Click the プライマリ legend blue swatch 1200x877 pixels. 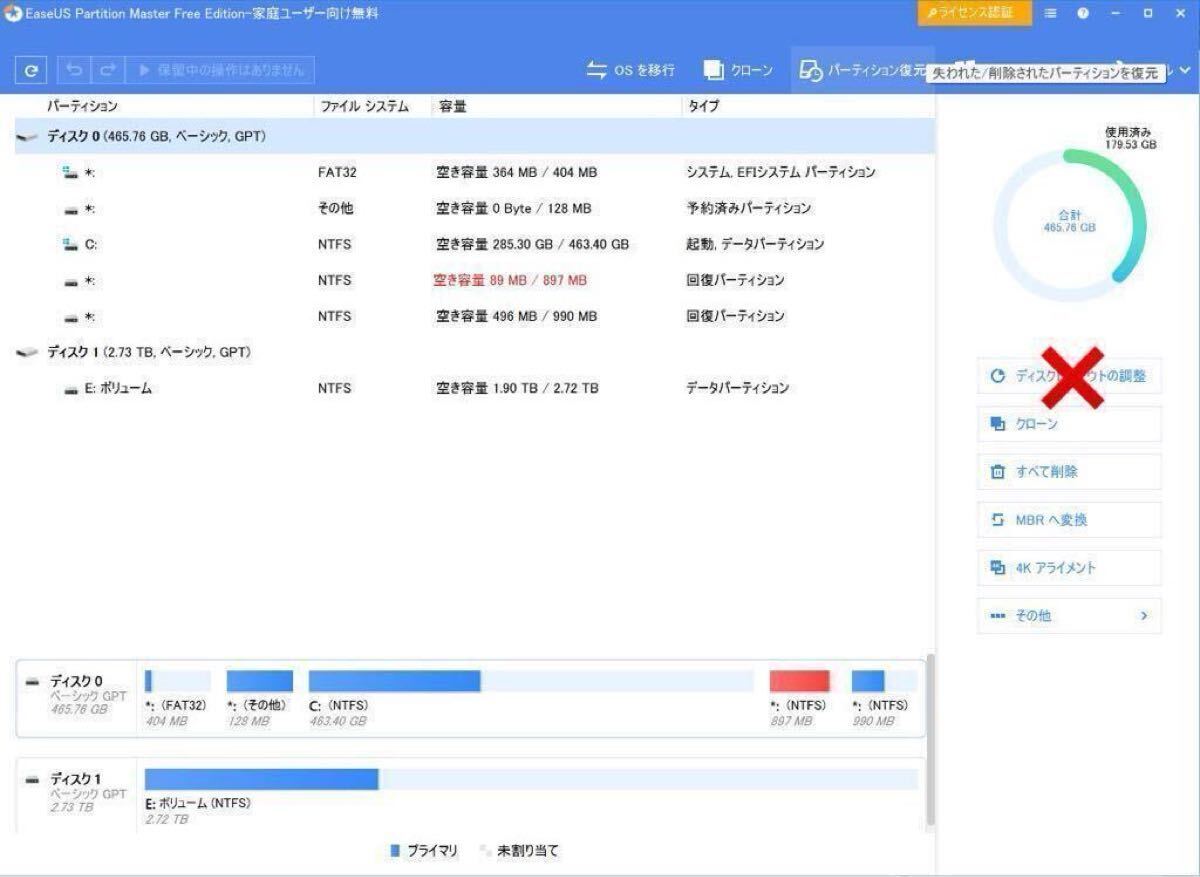[x=395, y=851]
